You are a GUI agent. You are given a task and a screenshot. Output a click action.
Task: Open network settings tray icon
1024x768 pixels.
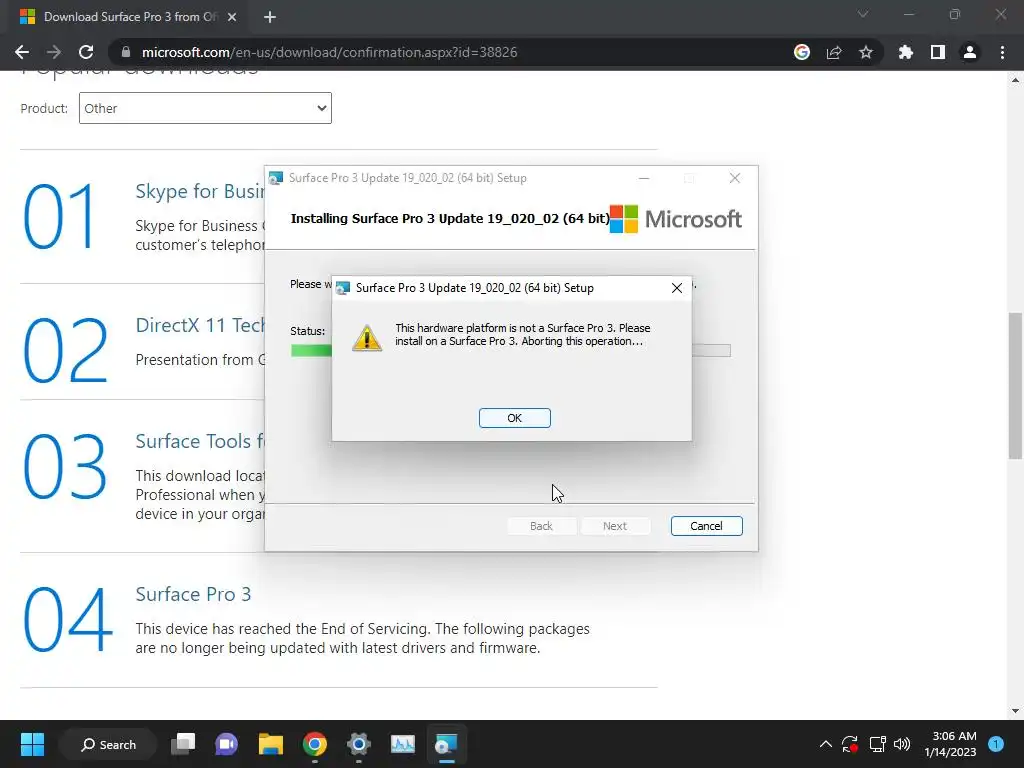tap(877, 744)
